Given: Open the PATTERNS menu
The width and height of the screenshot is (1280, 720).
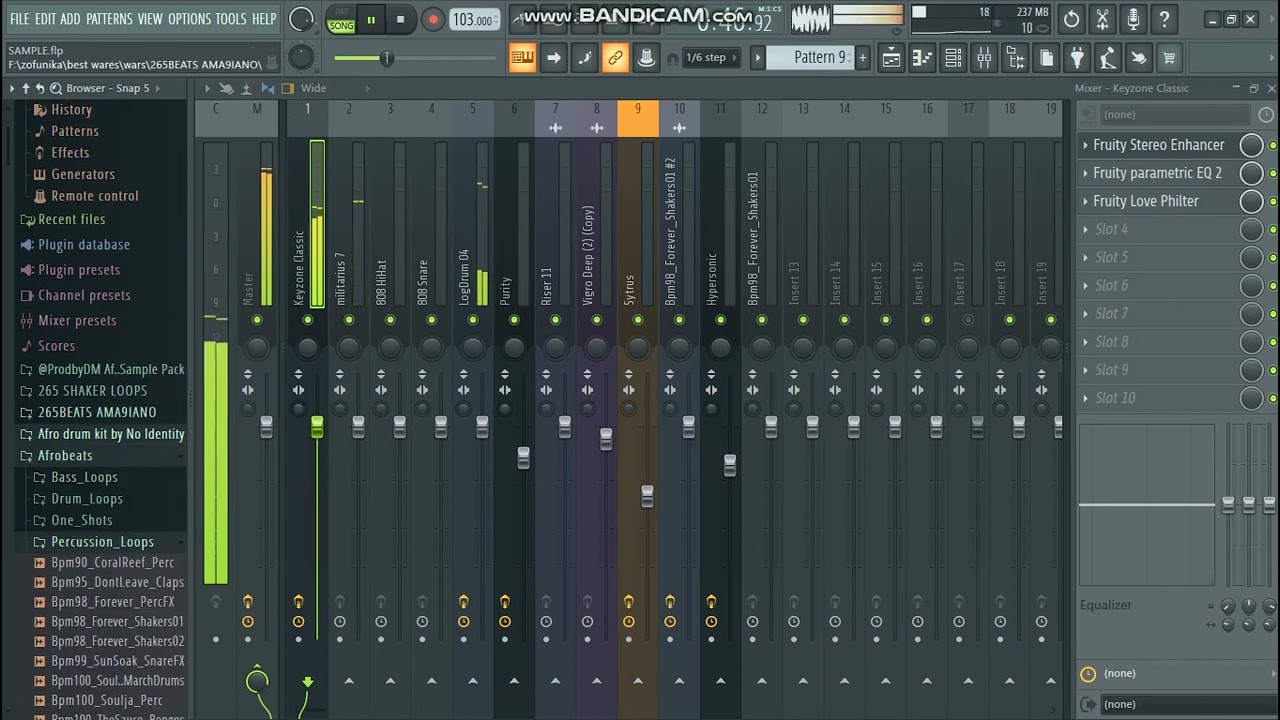Looking at the screenshot, I should point(109,19).
